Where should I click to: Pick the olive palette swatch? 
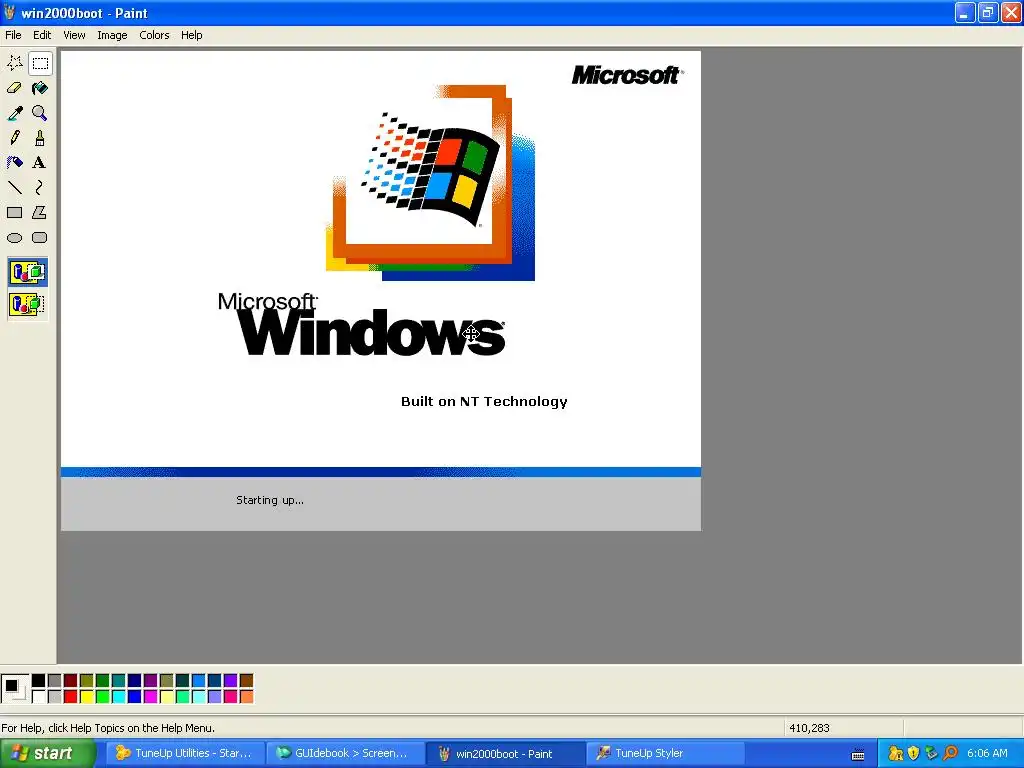[87, 680]
